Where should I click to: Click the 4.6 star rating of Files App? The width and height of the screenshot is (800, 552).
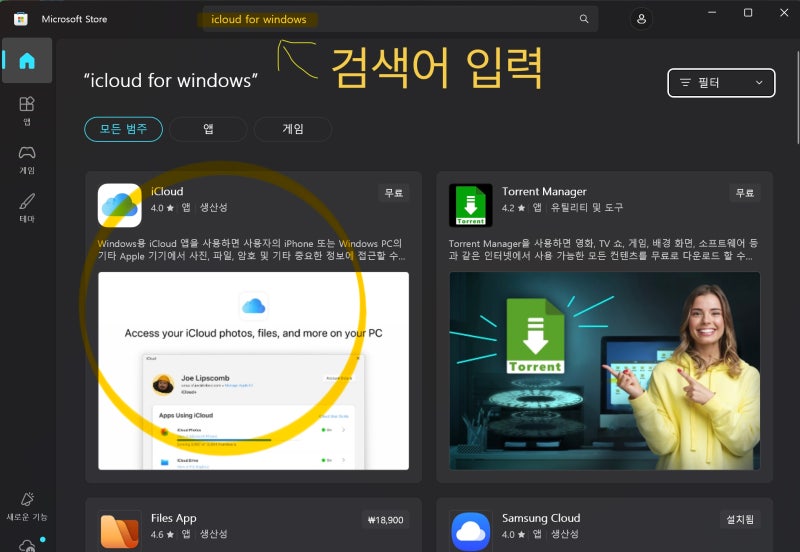(x=162, y=534)
